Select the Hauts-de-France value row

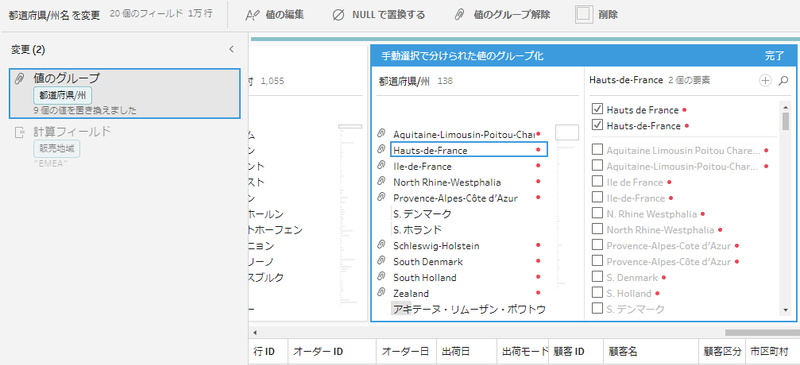coord(468,150)
